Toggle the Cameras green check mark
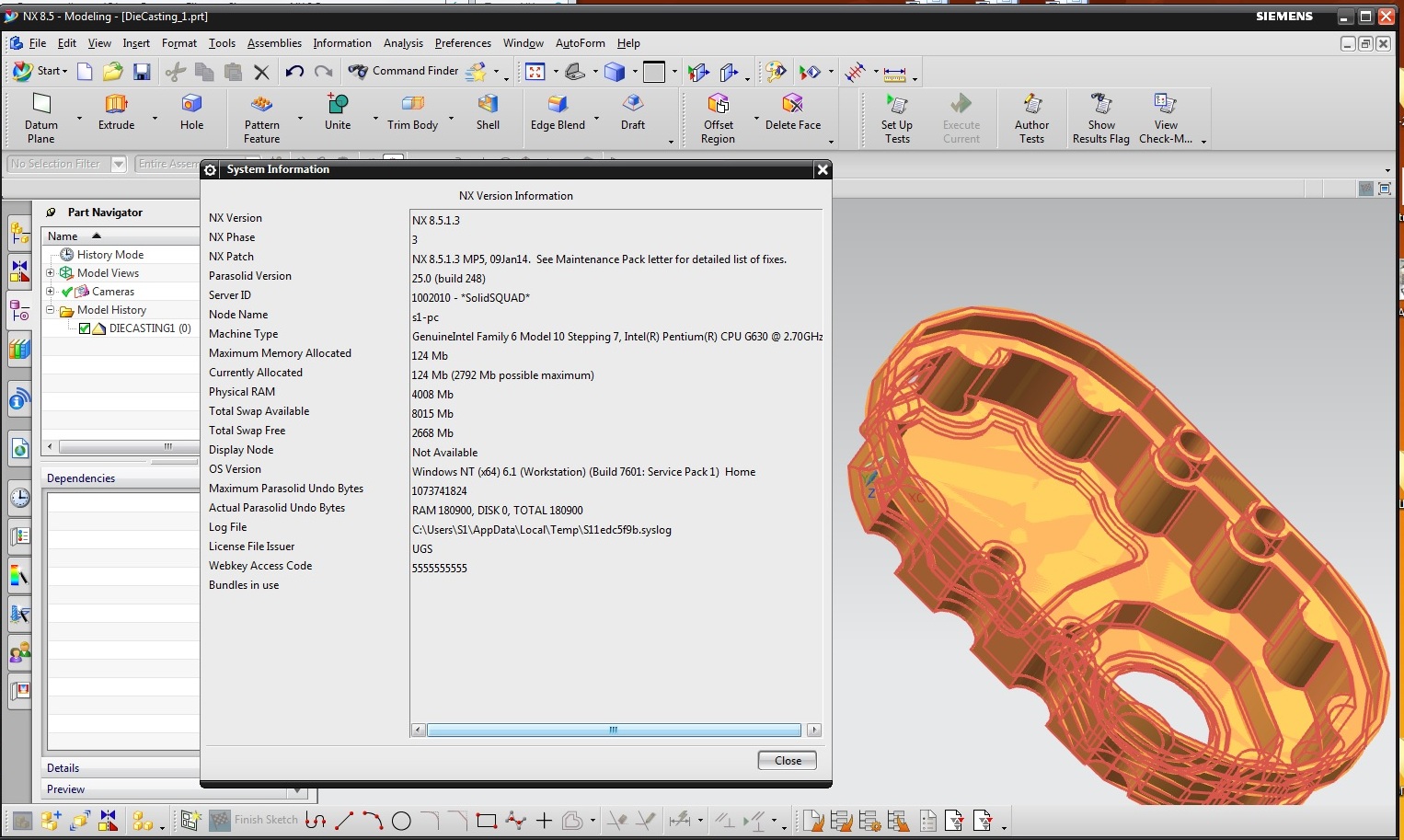The width and height of the screenshot is (1404, 840). pos(67,292)
